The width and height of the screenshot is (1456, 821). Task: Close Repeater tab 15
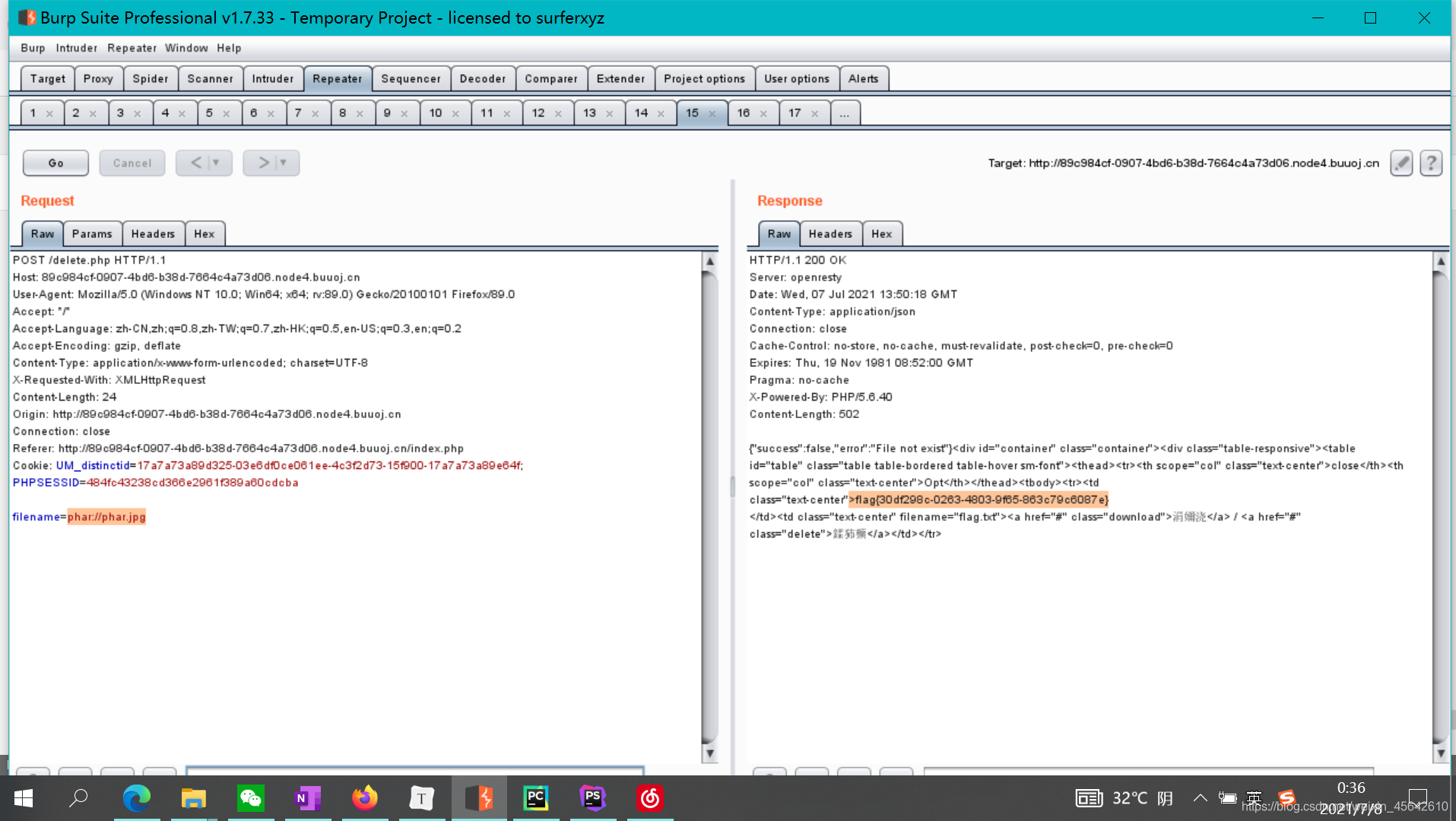point(712,114)
